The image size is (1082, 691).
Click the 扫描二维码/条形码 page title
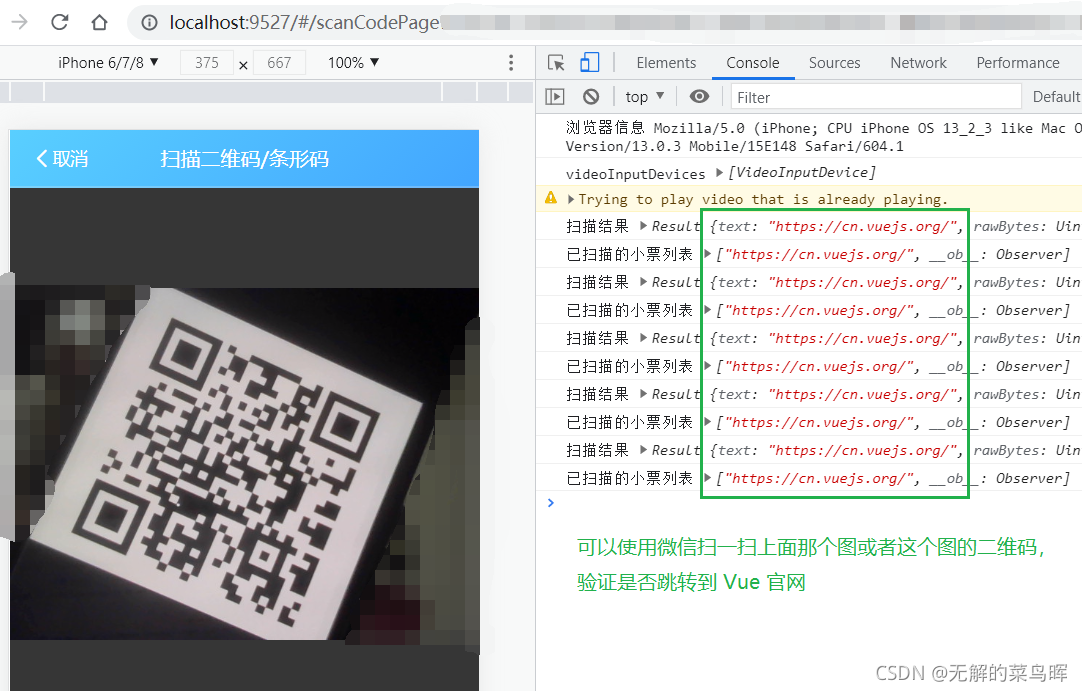(x=244, y=159)
